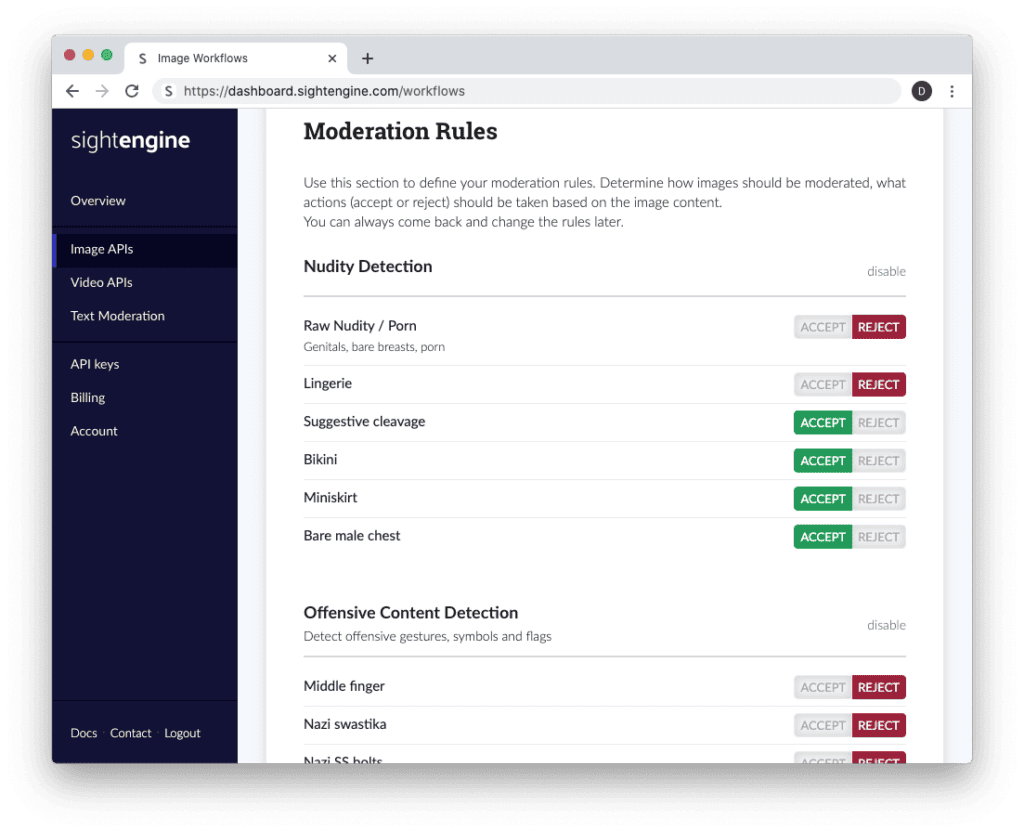Screen dimensions: 1024x832
Task: Open Text Moderation in the sidebar
Action: (x=118, y=316)
